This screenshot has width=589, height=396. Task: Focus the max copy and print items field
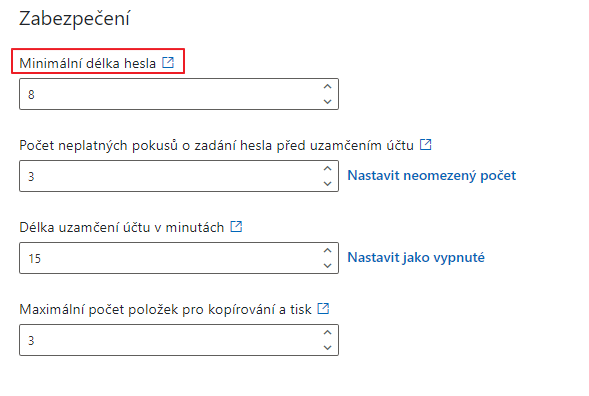(179, 340)
